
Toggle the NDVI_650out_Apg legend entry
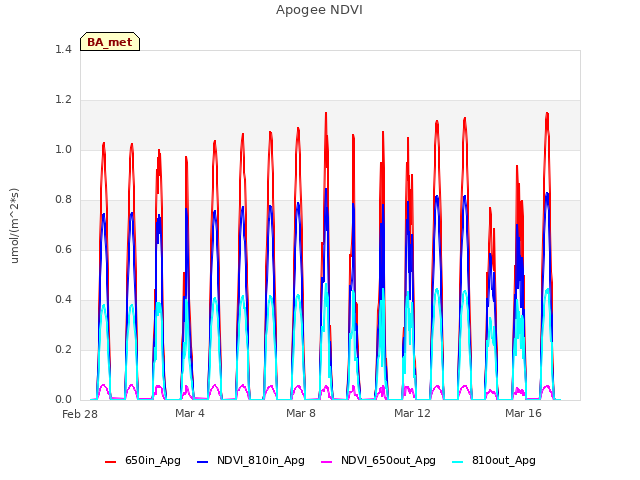(378, 461)
